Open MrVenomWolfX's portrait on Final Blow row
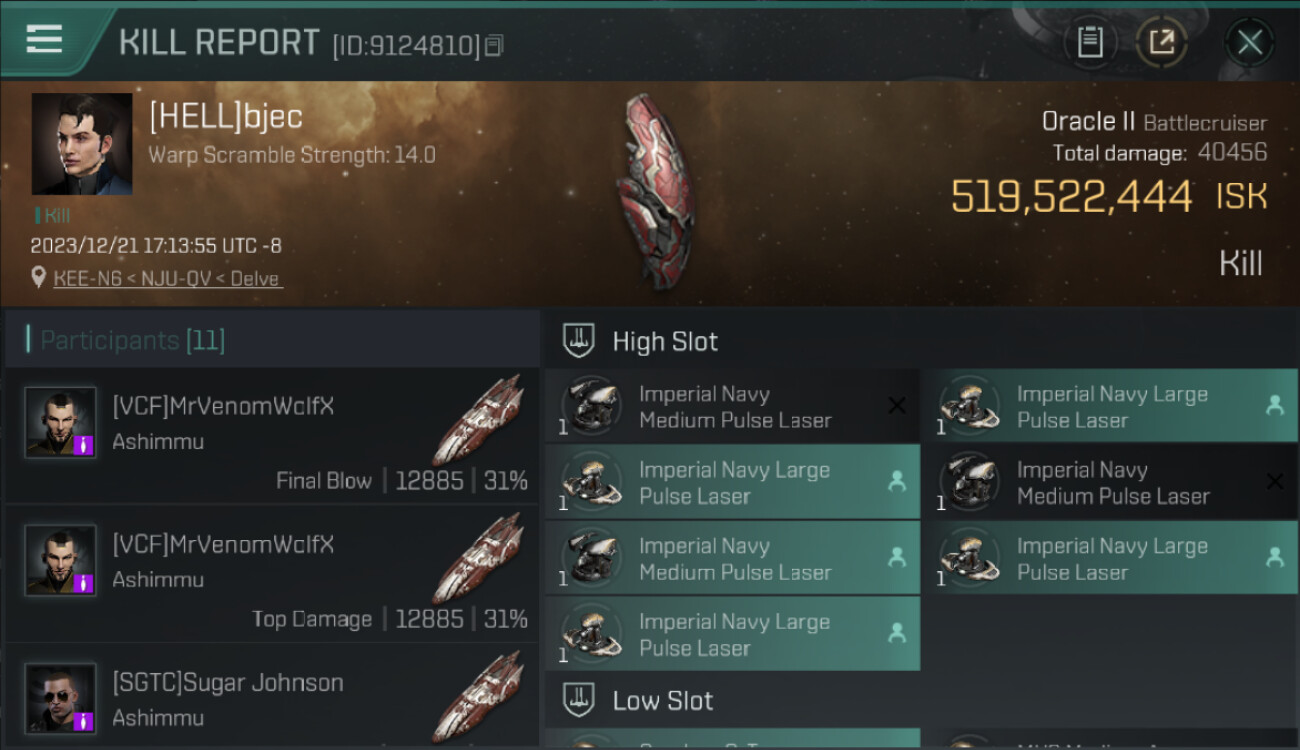 [x=61, y=422]
